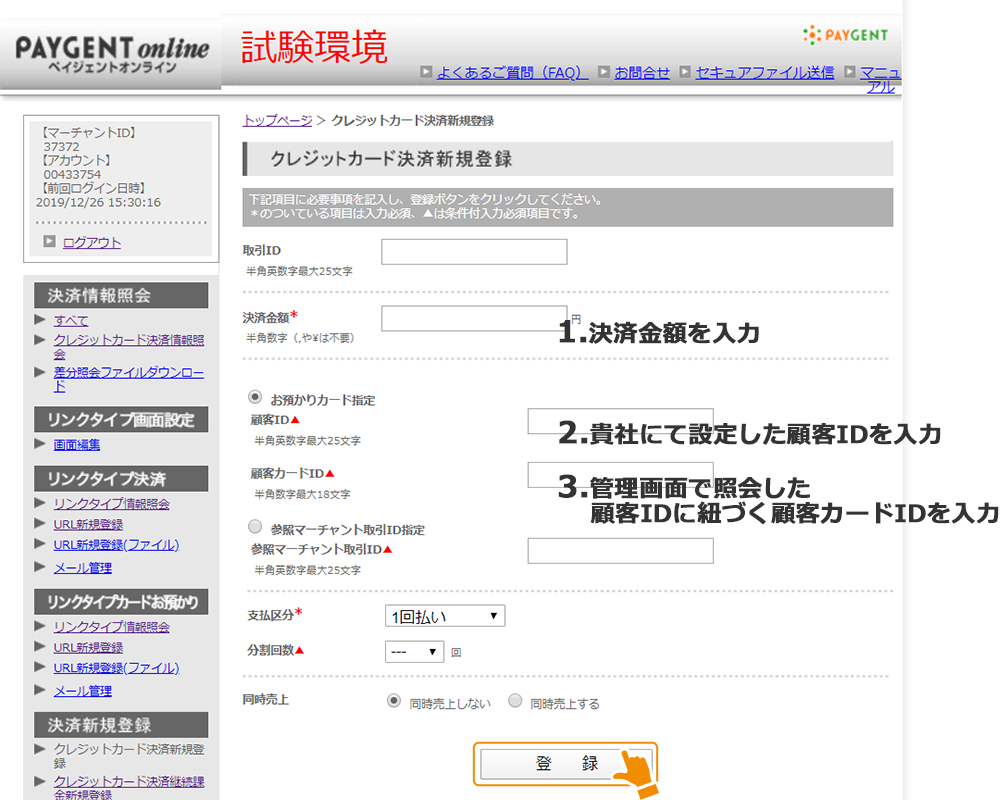Click the PAYGENT online logo
The image size is (1000, 800).
point(112,54)
